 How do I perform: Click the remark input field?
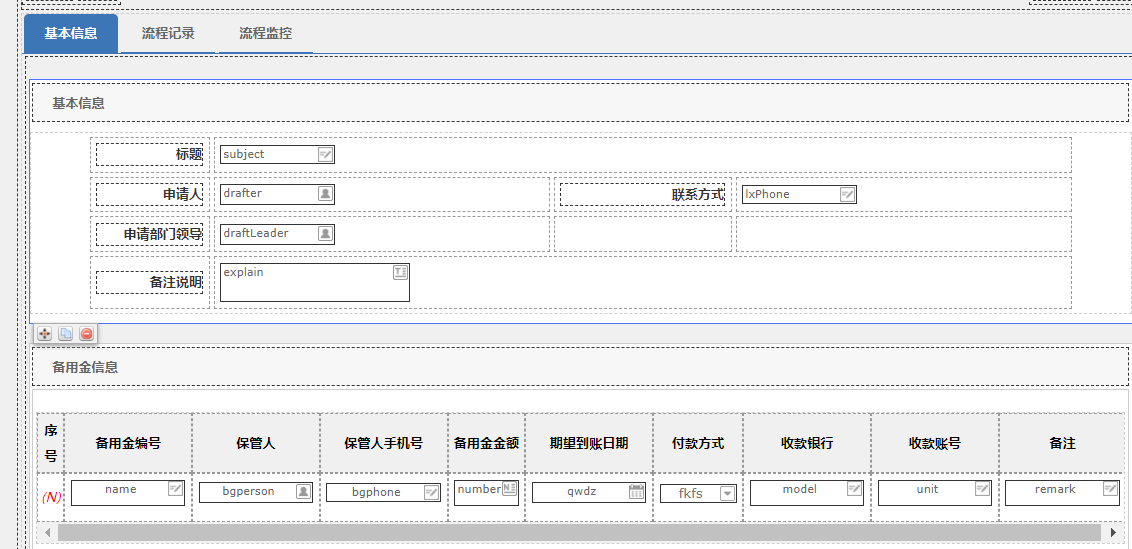1063,493
